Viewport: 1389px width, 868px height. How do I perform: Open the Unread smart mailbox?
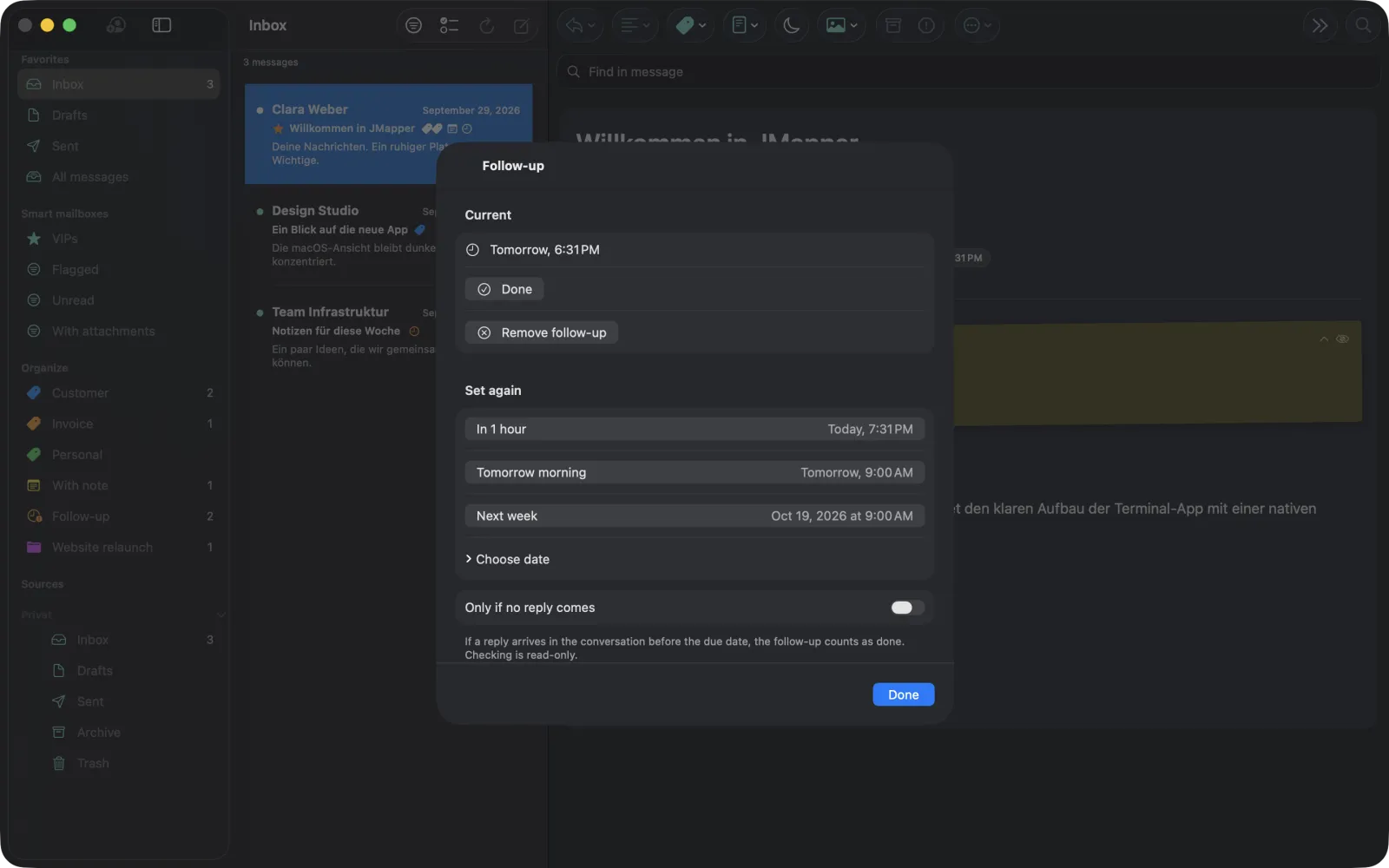[x=119, y=300]
